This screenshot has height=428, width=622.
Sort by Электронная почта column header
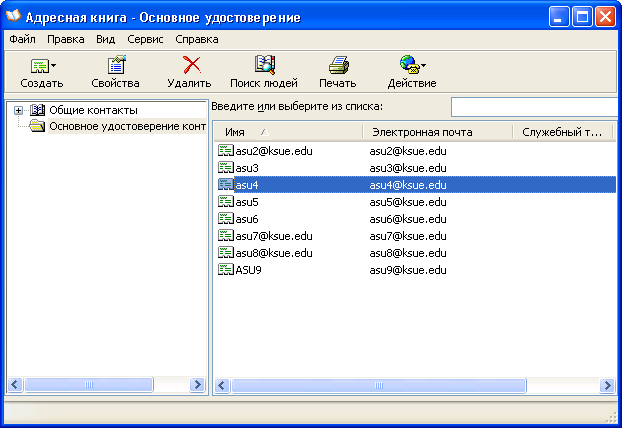pyautogui.click(x=438, y=132)
